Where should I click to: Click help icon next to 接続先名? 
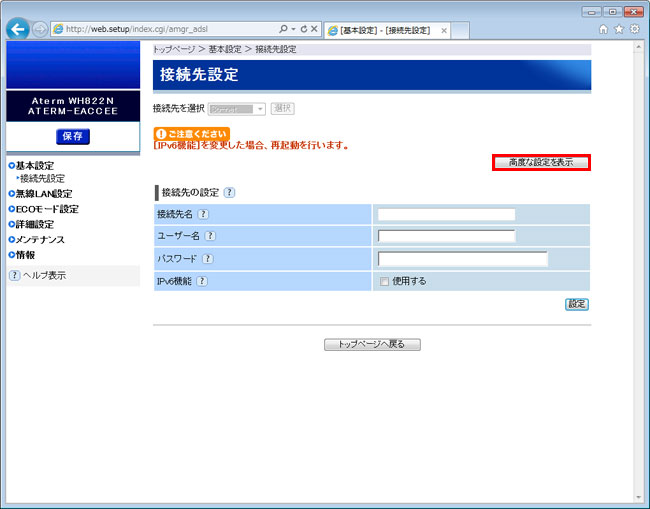(203, 214)
